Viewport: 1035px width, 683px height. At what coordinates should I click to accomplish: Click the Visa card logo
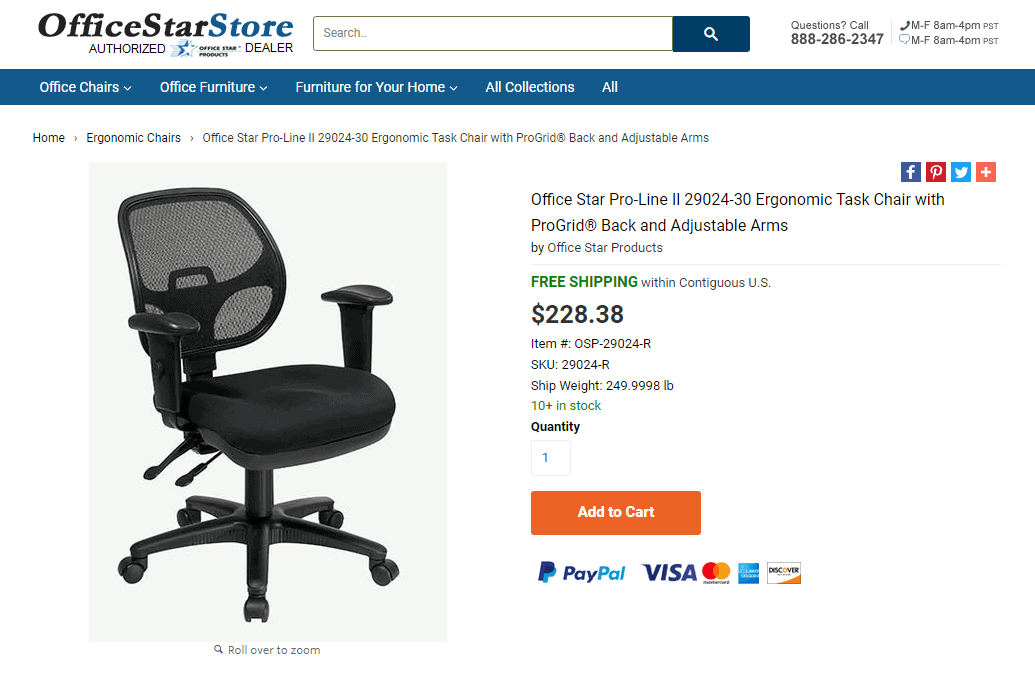pos(669,573)
